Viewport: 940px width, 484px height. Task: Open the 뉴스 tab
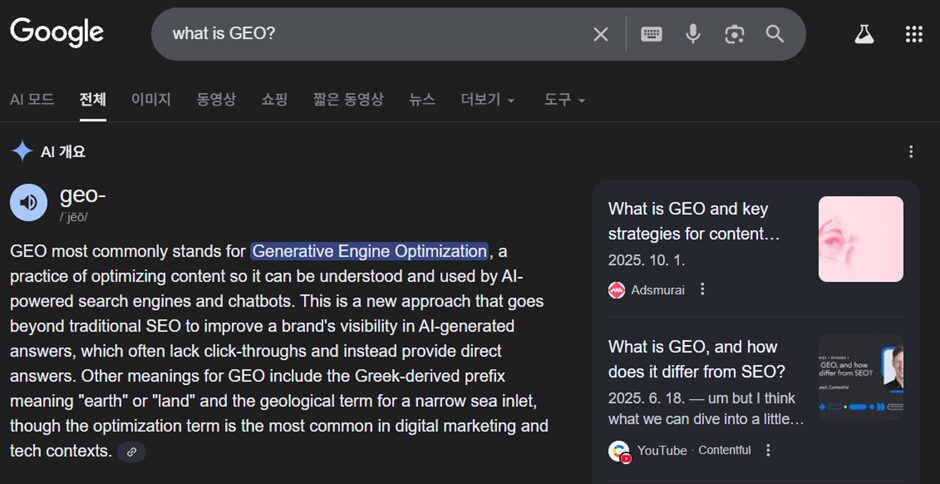422,99
